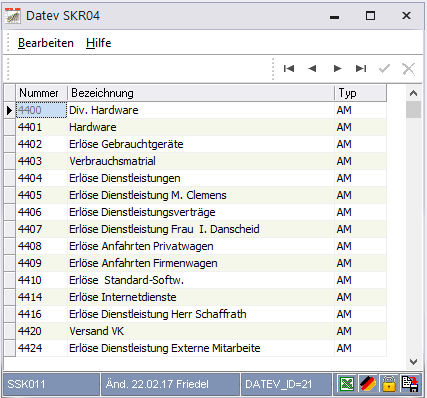Click 'Erlöse Anfahrten Firmenwagen' cell
This screenshot has height=398, width=427.
pos(201,263)
